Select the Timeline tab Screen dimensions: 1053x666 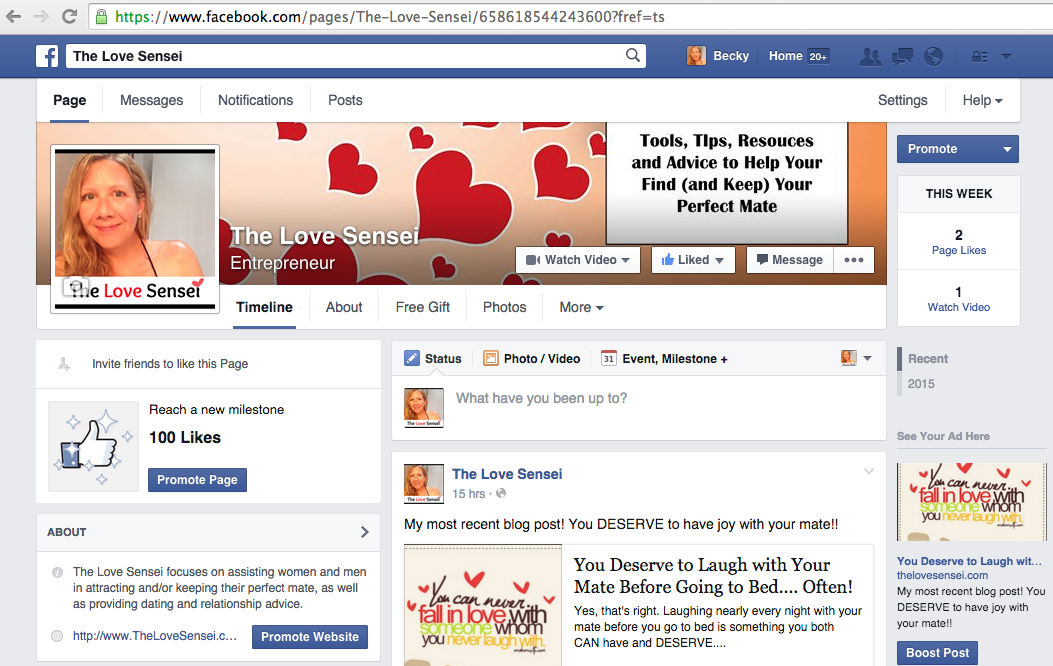[265, 307]
